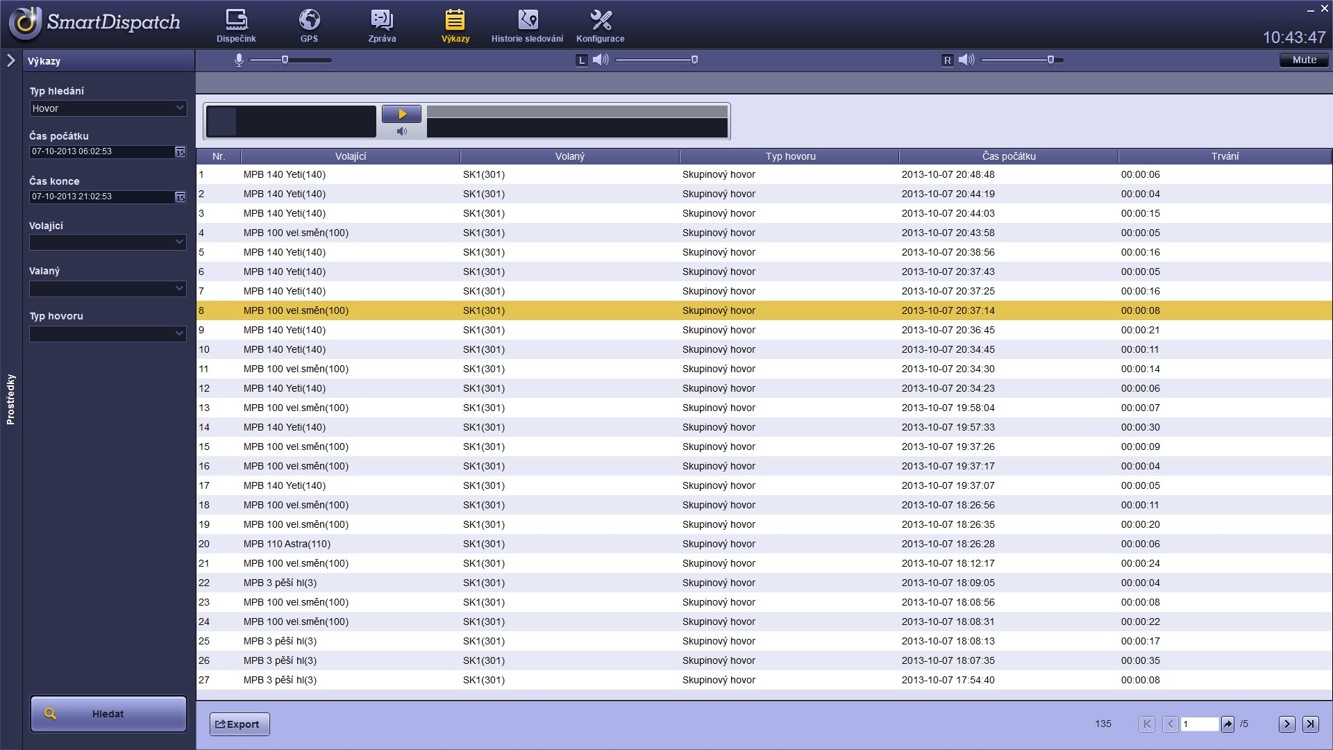This screenshot has height=750, width=1333.
Task: Open Historie sledování tracking history
Action: click(x=527, y=26)
